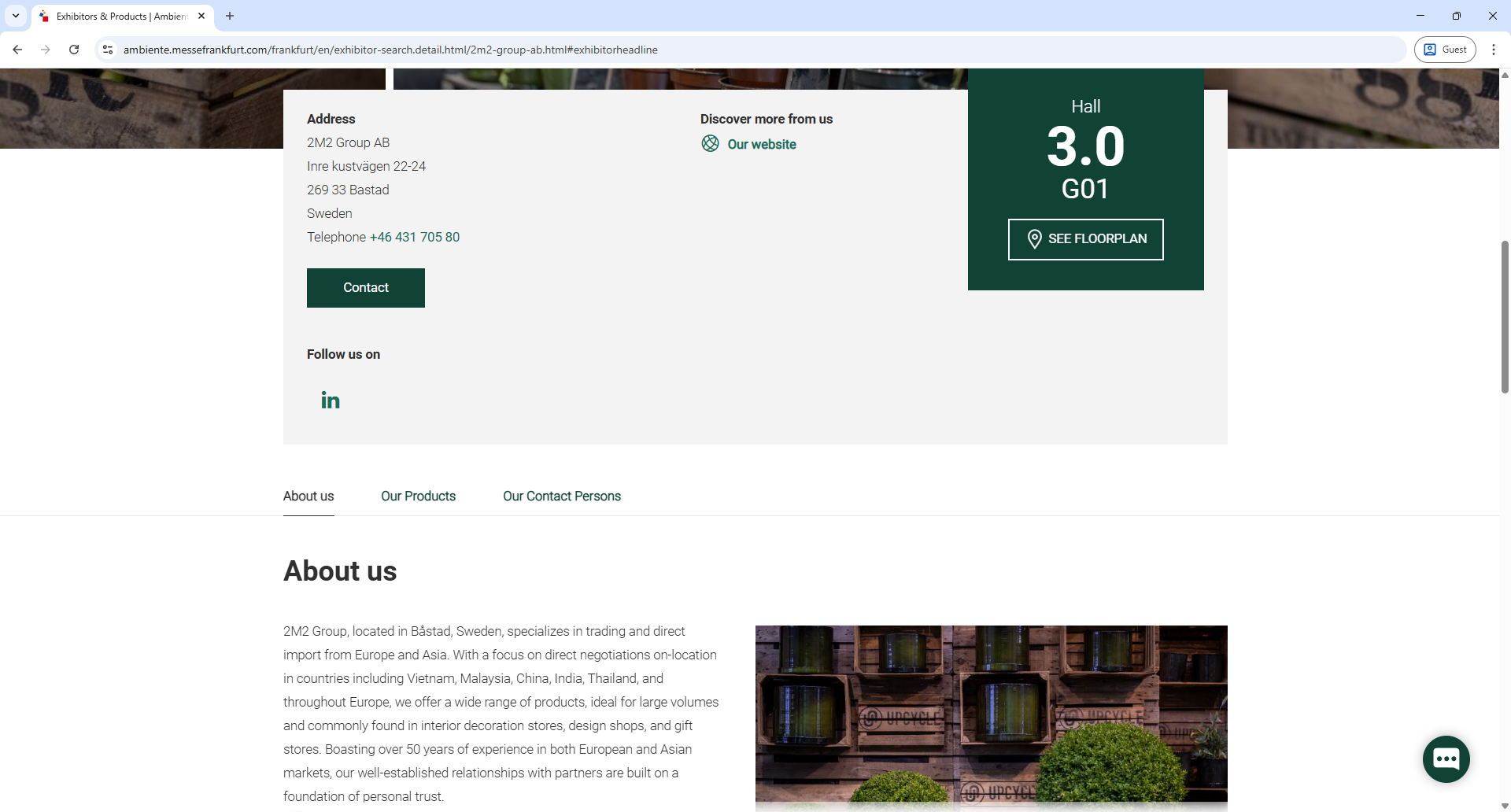Click the upcycled glassware product photo
This screenshot has height=812, width=1511.
[991, 716]
